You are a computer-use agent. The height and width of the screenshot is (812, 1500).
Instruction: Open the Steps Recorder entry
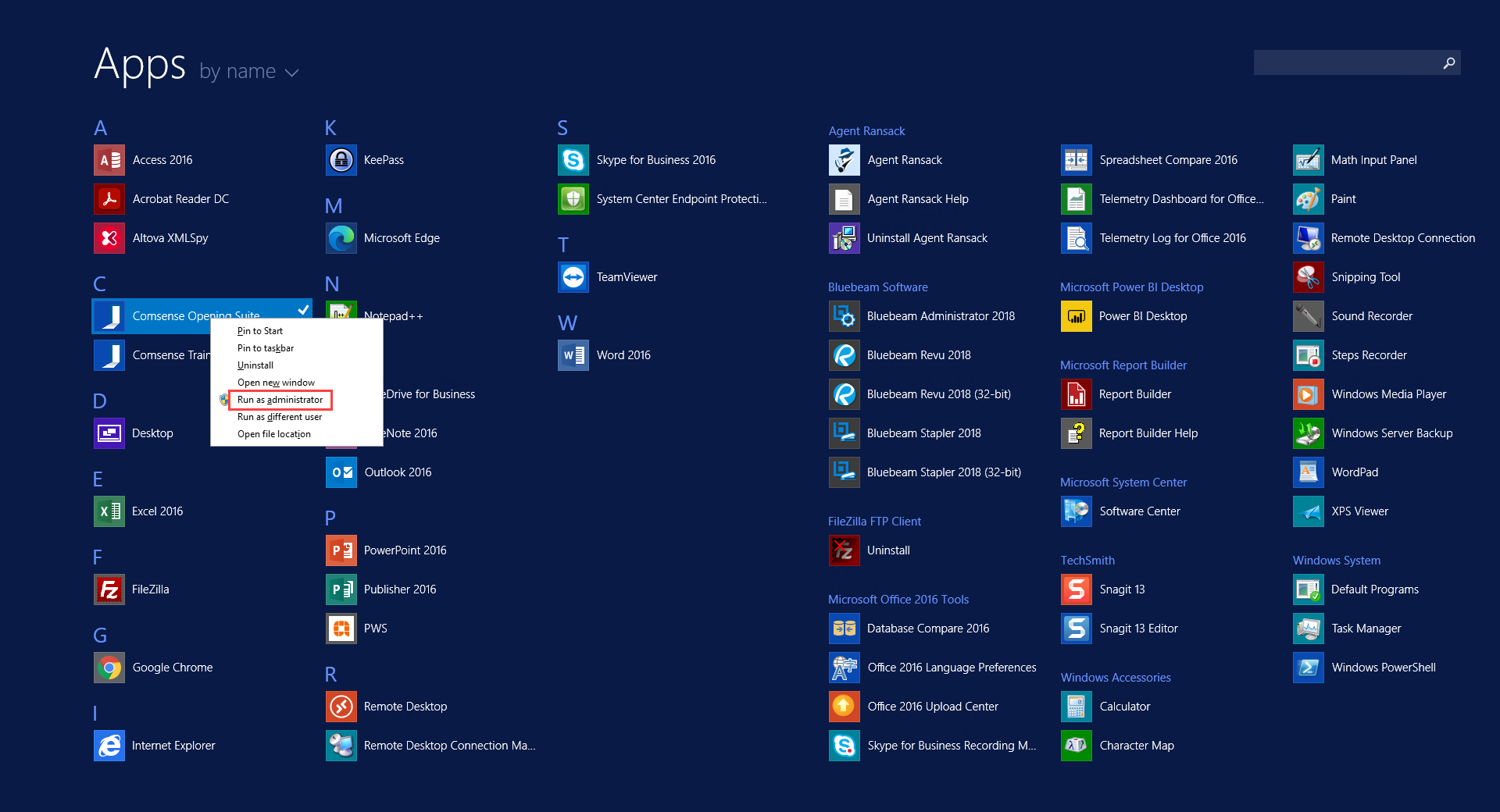click(1351, 355)
